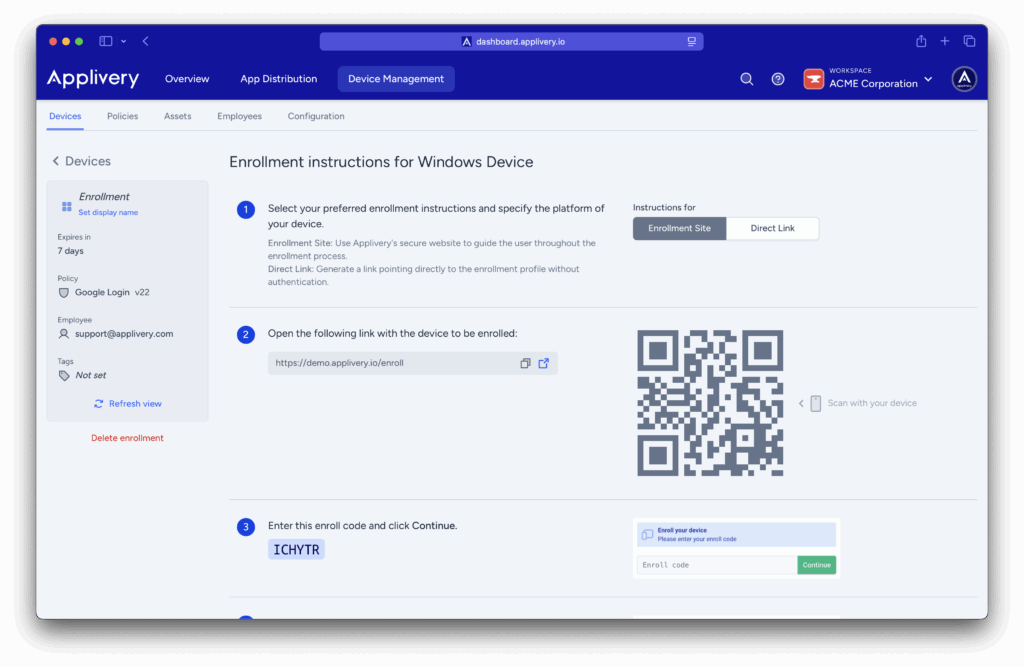Image resolution: width=1024 pixels, height=667 pixels.
Task: Click the enrollment URL field
Action: click(413, 363)
